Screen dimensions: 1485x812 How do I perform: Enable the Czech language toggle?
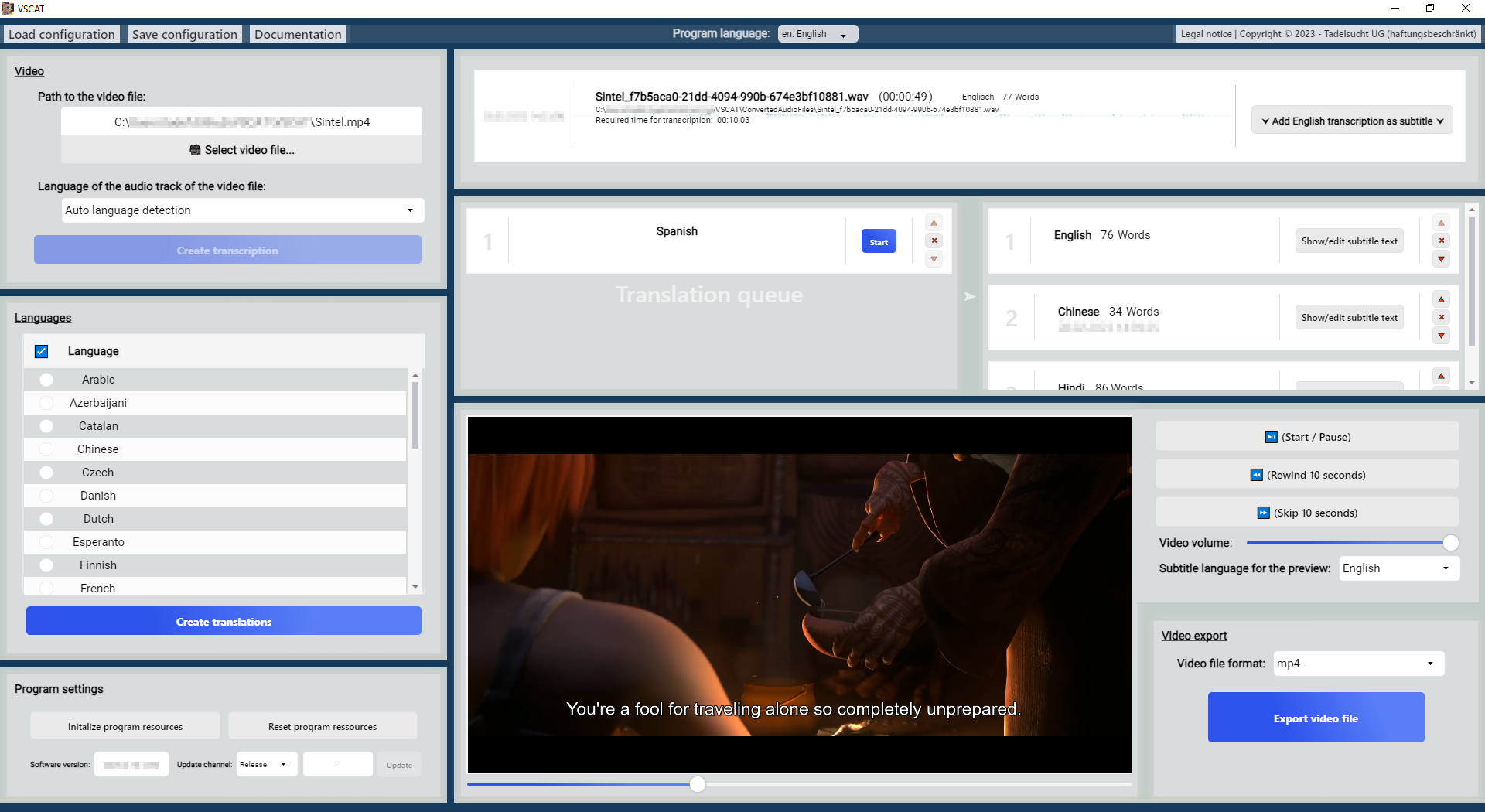coord(46,473)
